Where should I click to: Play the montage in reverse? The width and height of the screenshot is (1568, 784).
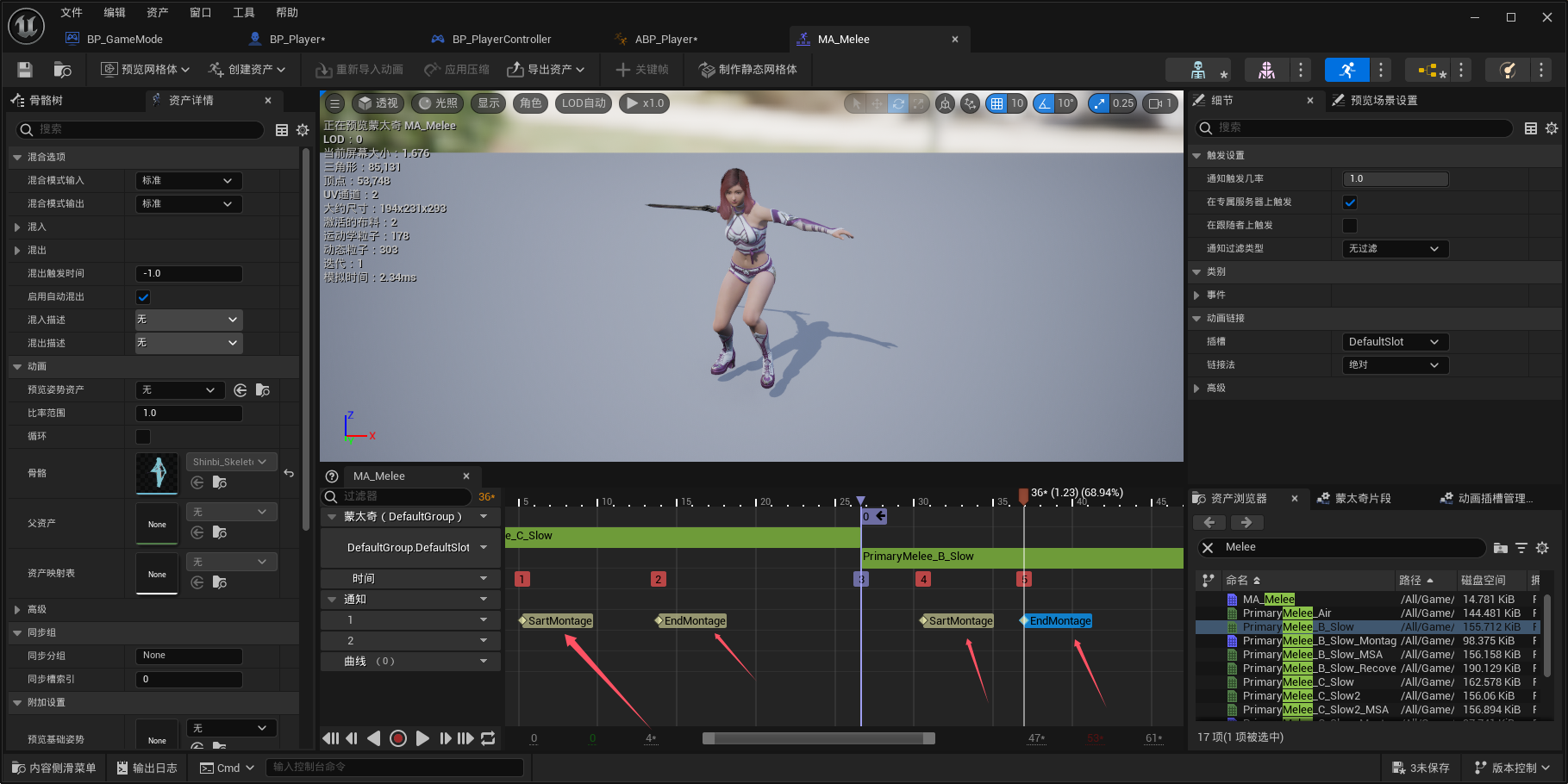click(374, 738)
